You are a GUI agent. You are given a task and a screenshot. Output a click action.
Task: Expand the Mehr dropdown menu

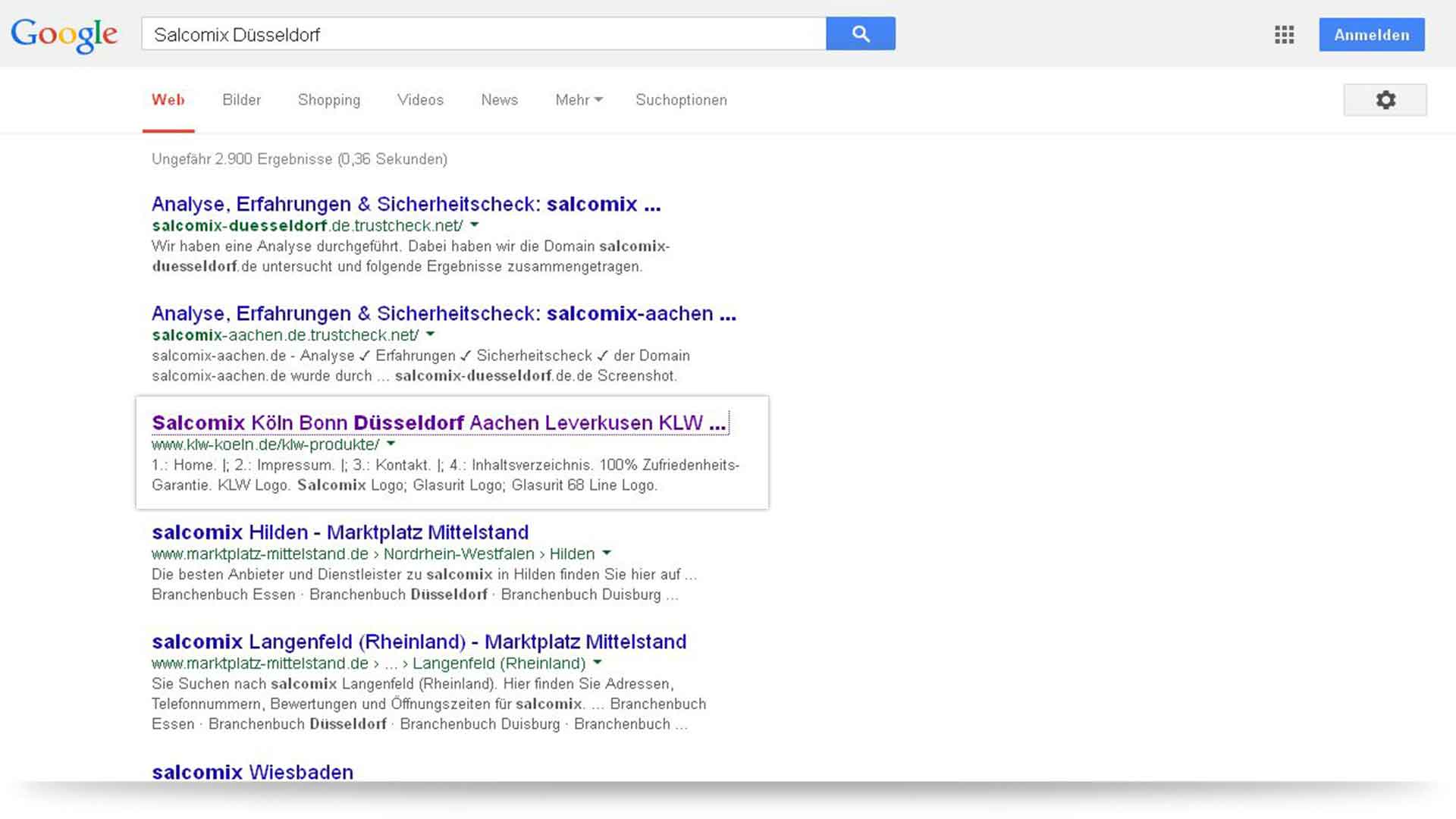coord(579,100)
